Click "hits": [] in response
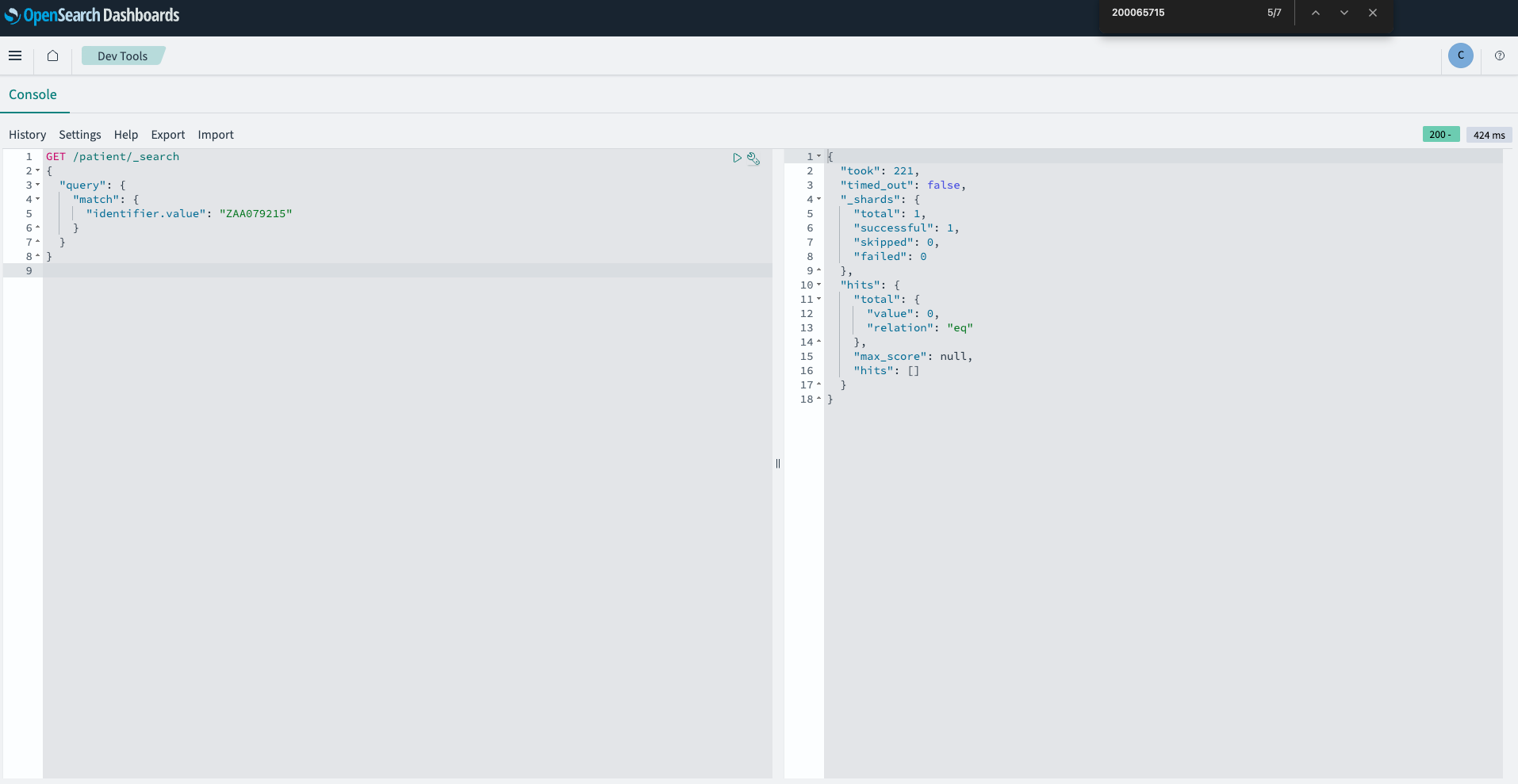 (886, 371)
